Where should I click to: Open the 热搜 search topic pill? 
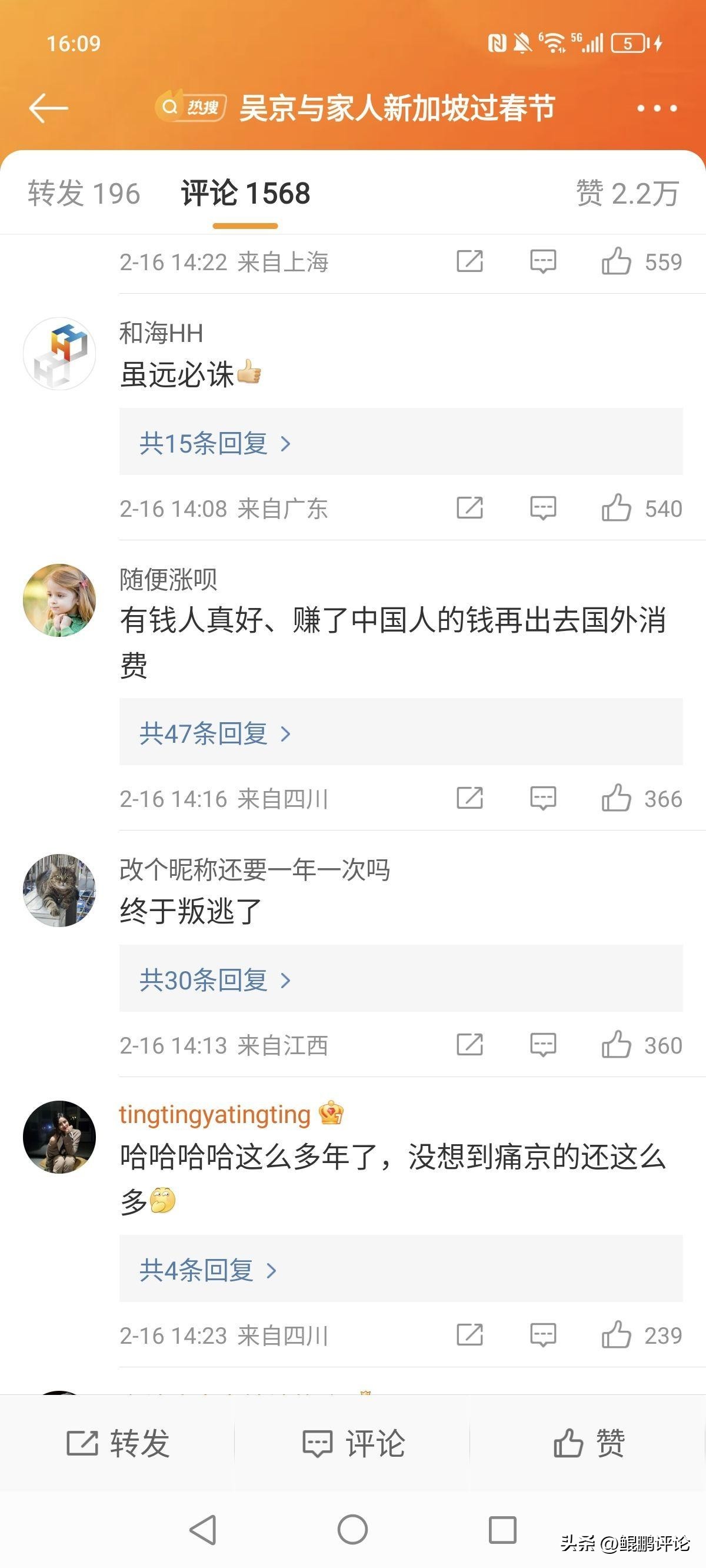tap(191, 108)
